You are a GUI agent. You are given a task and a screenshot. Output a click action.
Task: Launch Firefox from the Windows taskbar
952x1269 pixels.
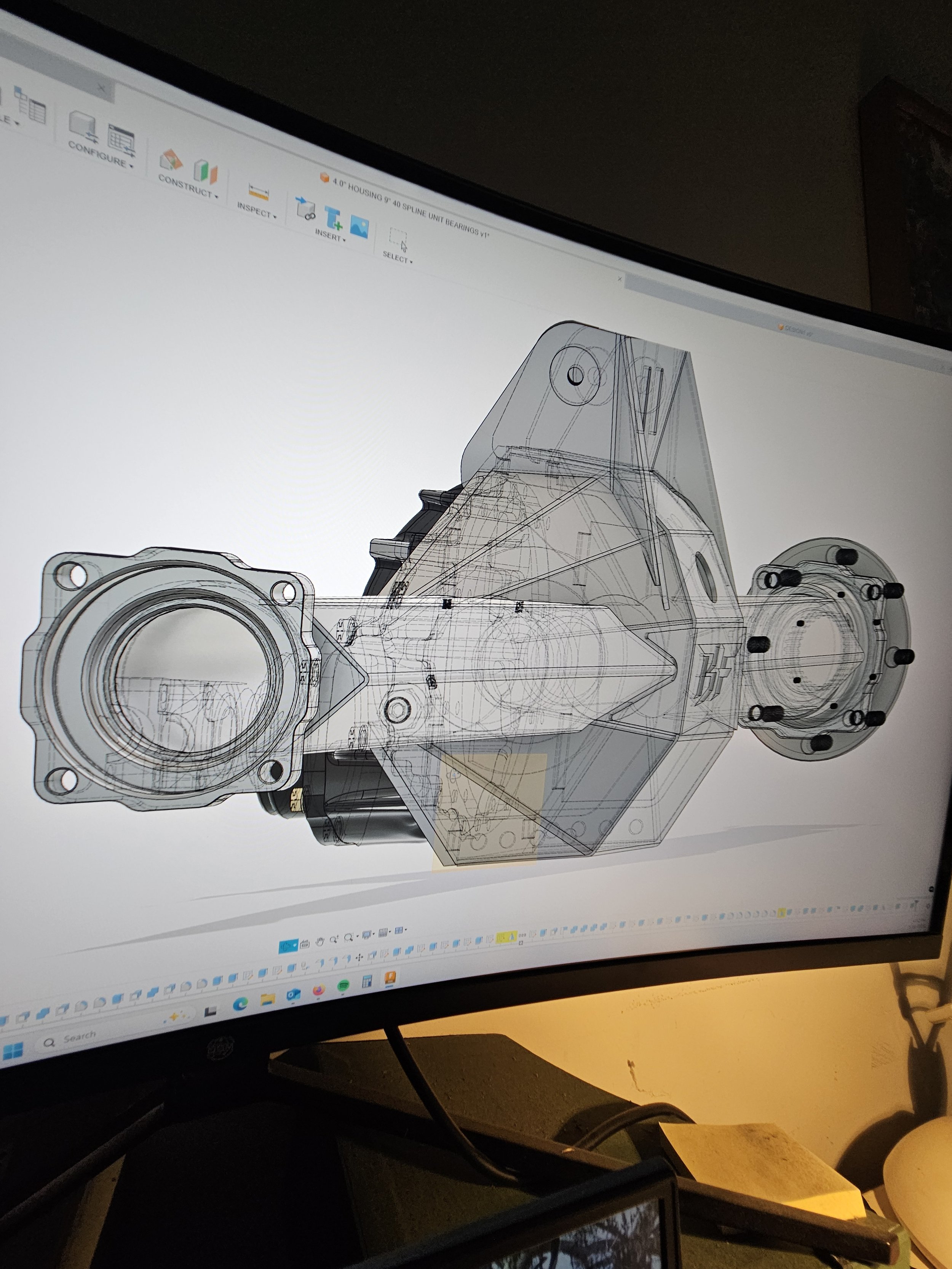coord(319,990)
